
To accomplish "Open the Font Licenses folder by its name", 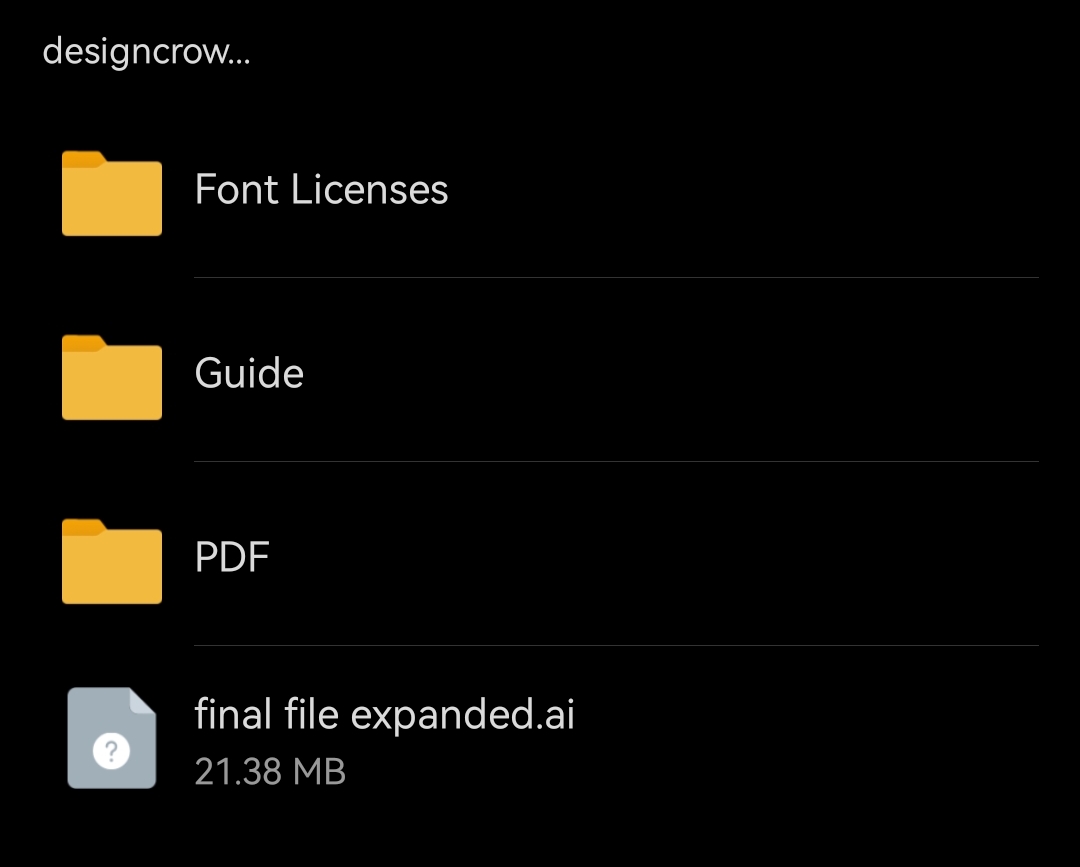I will pyautogui.click(x=321, y=190).
